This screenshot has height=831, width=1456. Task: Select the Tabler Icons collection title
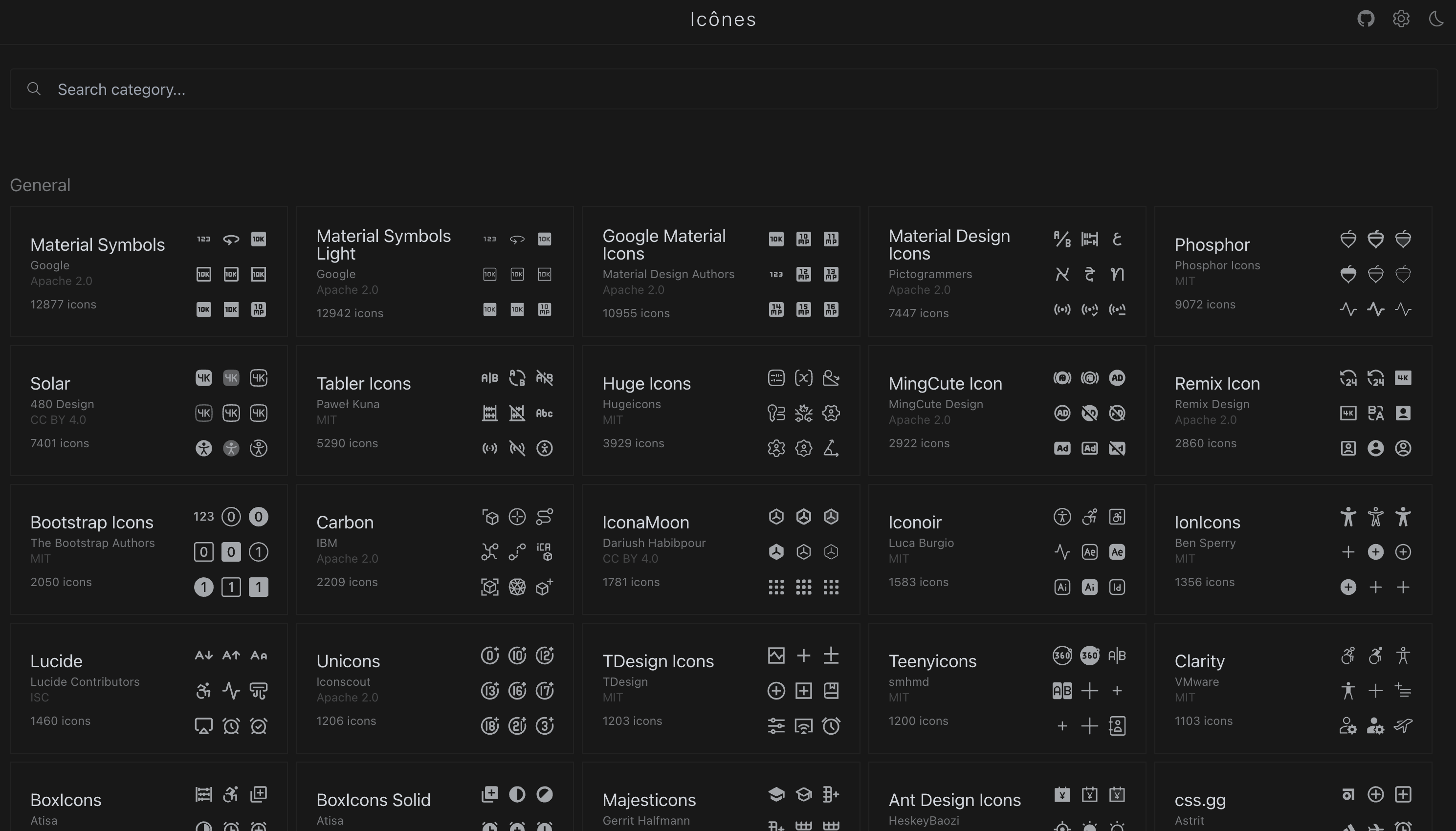point(363,384)
